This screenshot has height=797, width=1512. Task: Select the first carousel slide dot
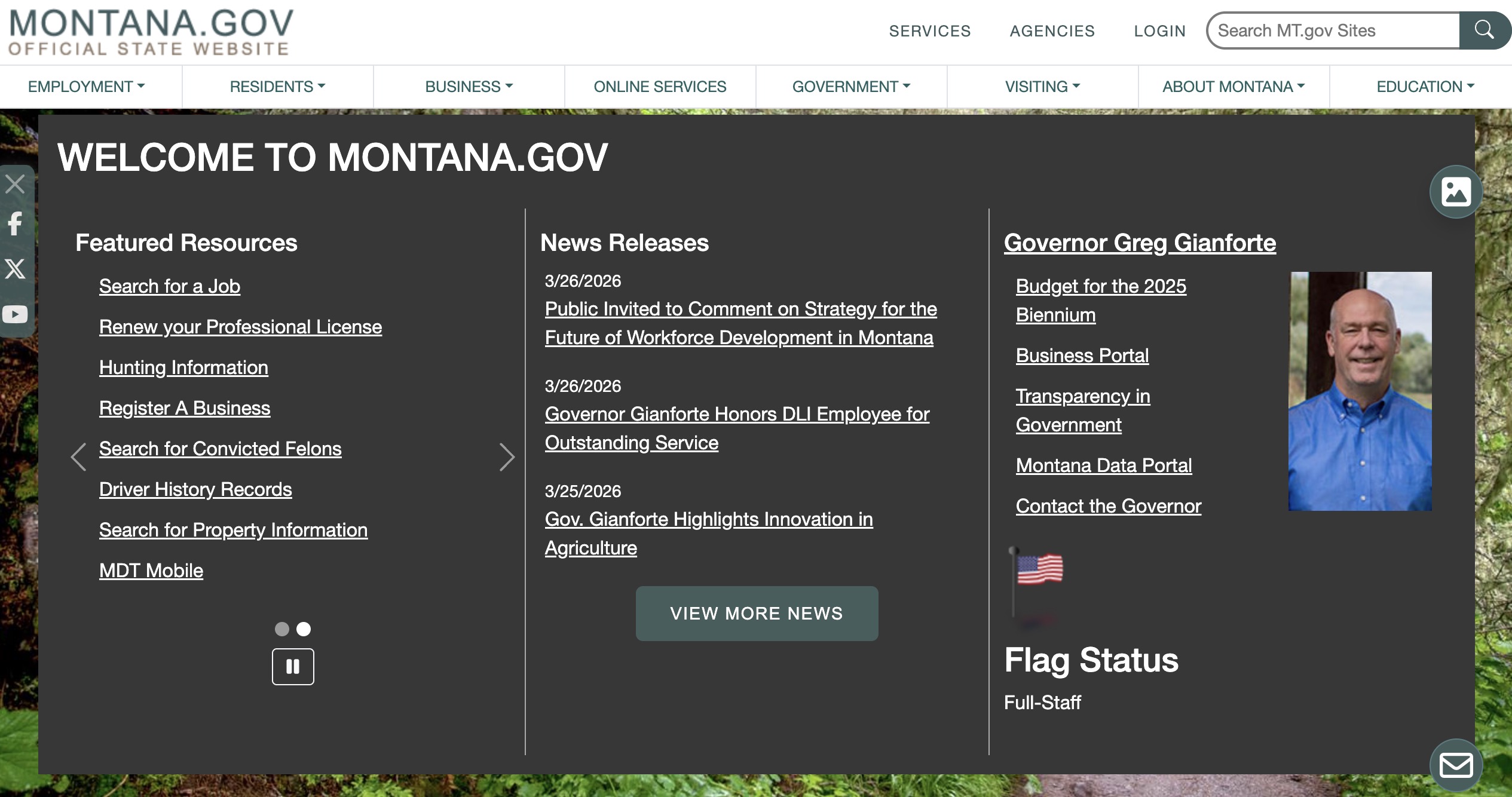pos(281,629)
